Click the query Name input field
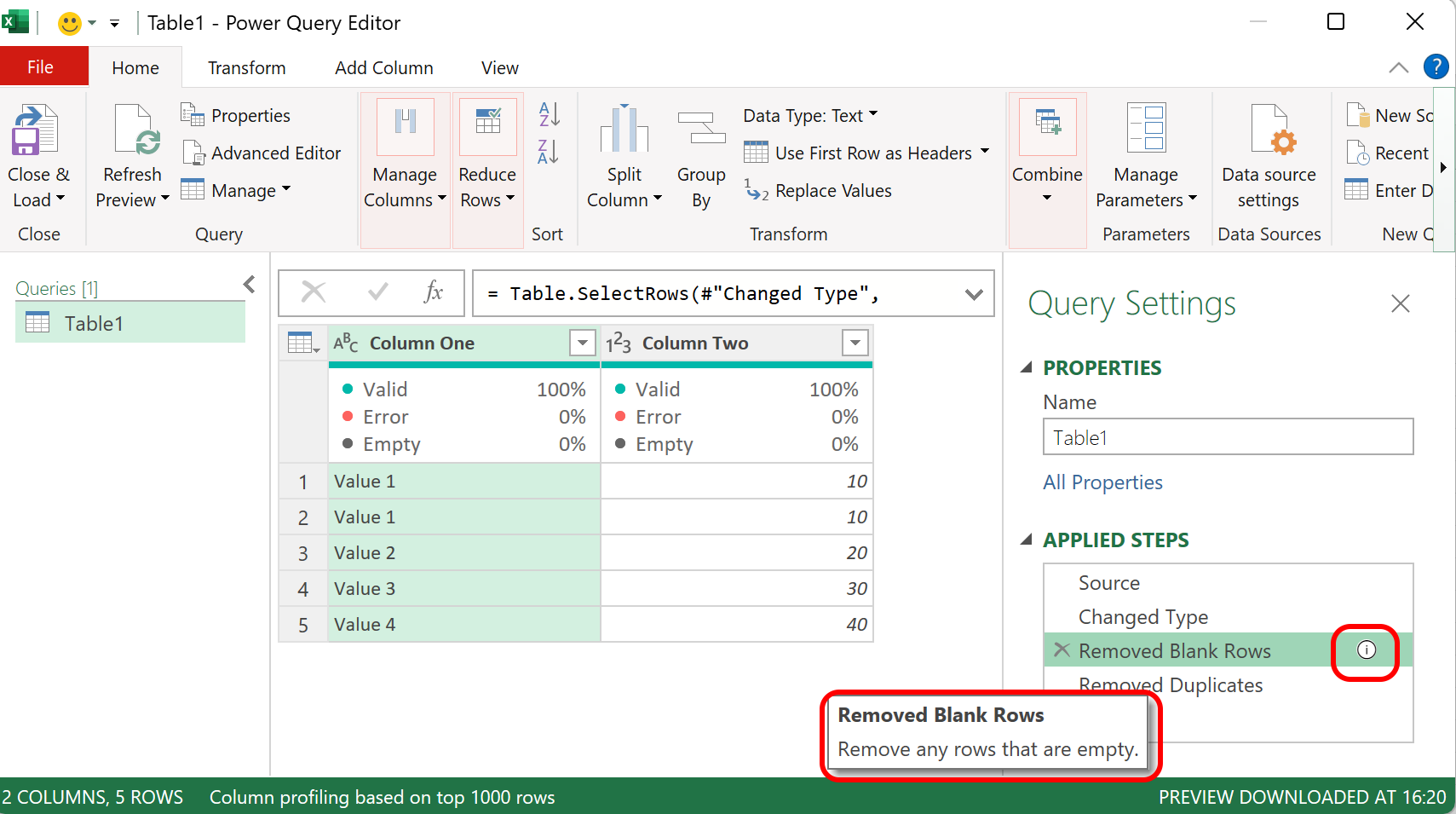1456x814 pixels. click(x=1228, y=437)
